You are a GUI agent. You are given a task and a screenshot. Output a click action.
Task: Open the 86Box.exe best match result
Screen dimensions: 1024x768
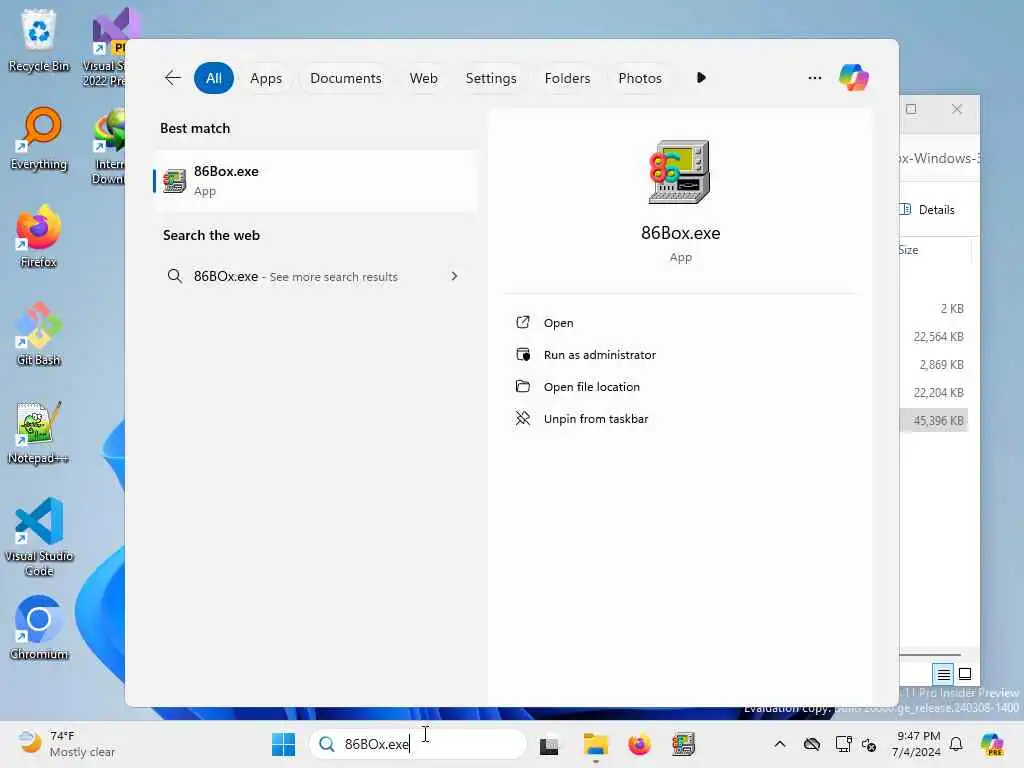click(x=316, y=181)
